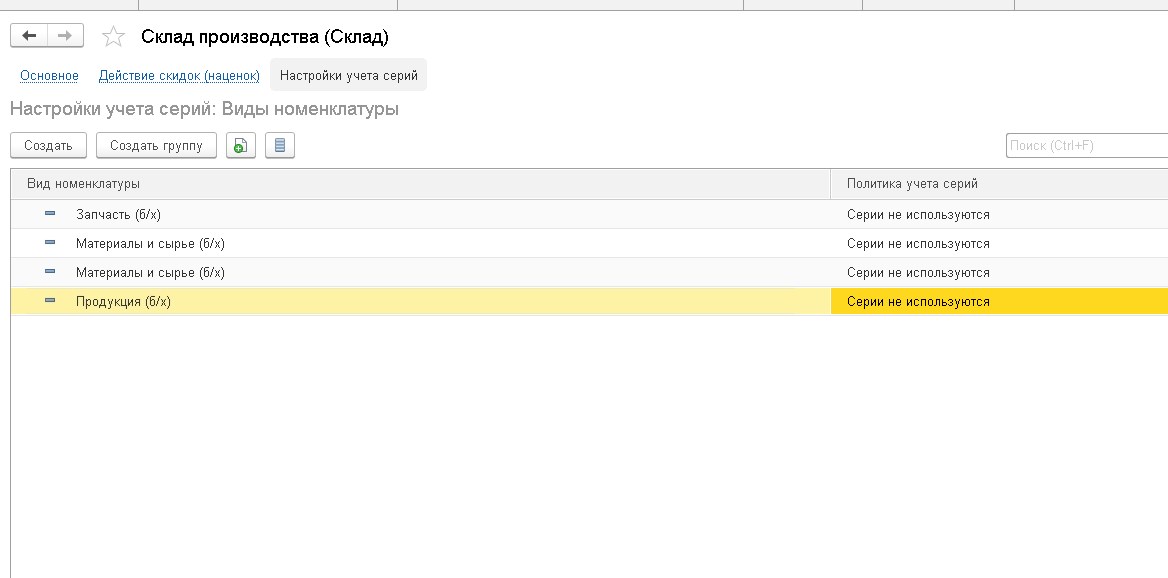This screenshot has height=578, width=1168.
Task: Click the row marker icon beside Продукция (б/х)
Action: [50, 301]
